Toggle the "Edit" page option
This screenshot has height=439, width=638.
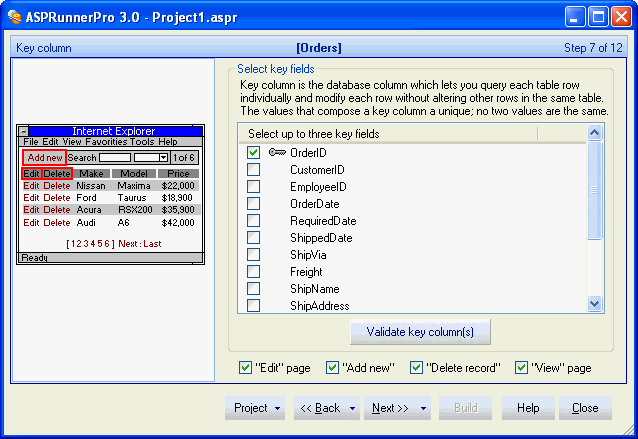pyautogui.click(x=245, y=367)
